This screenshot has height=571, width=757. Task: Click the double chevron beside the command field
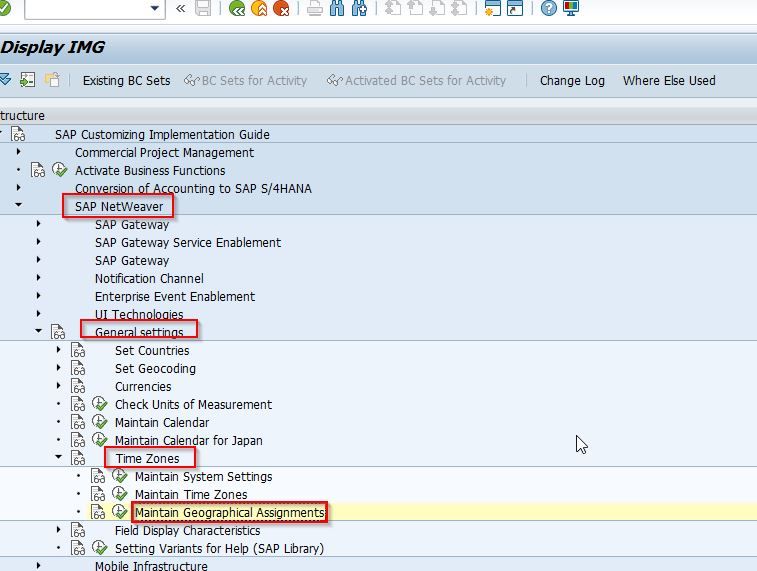[181, 8]
